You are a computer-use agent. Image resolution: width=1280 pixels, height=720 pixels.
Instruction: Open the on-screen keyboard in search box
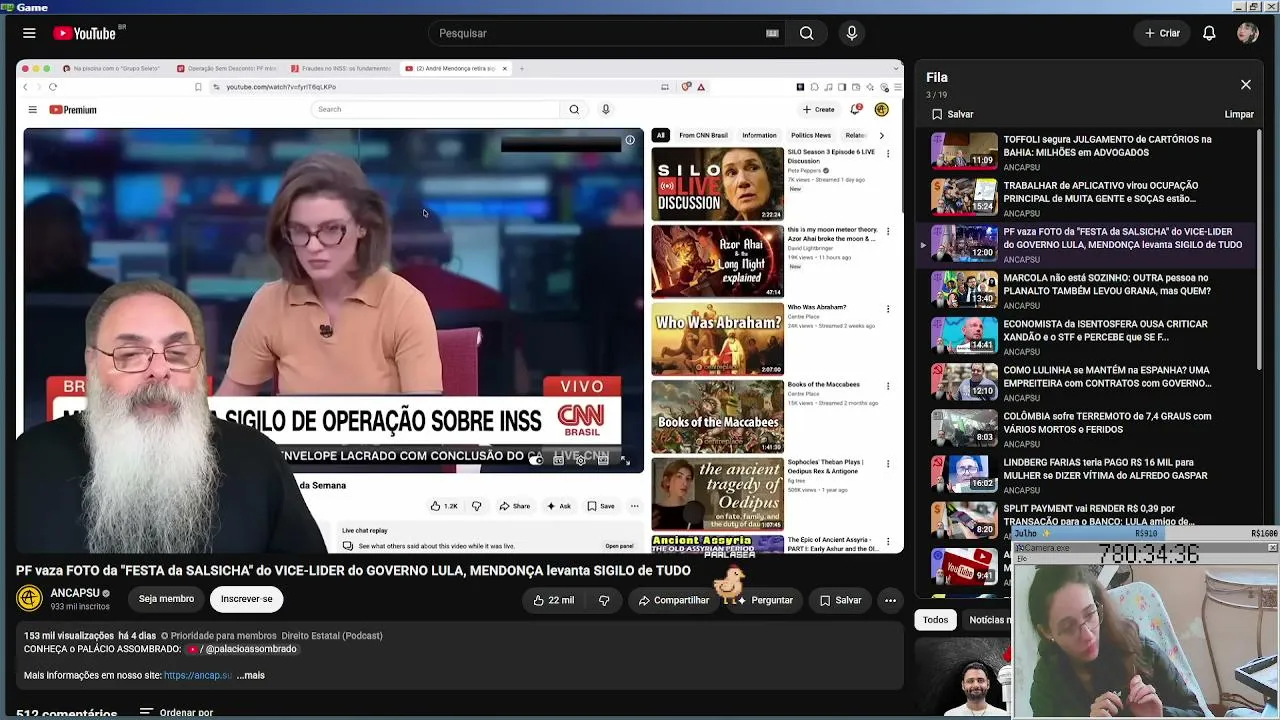click(x=772, y=33)
